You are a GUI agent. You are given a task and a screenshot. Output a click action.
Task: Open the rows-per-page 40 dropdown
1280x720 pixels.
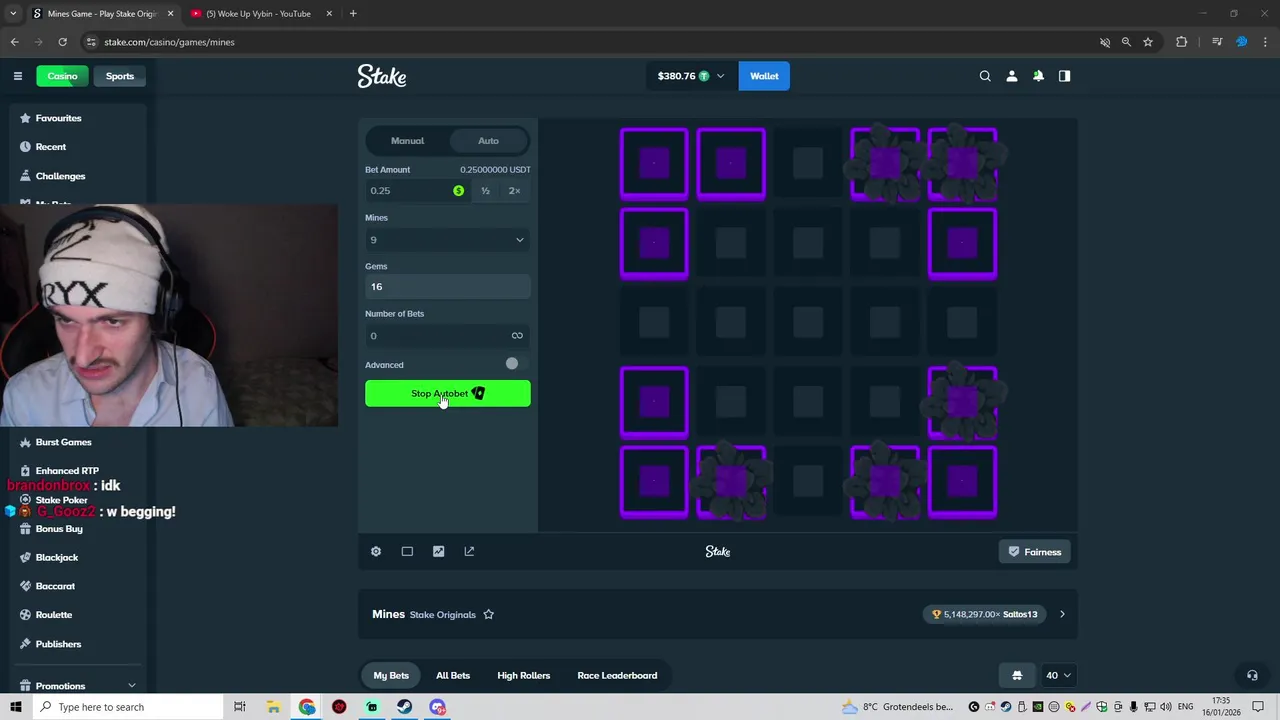pyautogui.click(x=1058, y=675)
